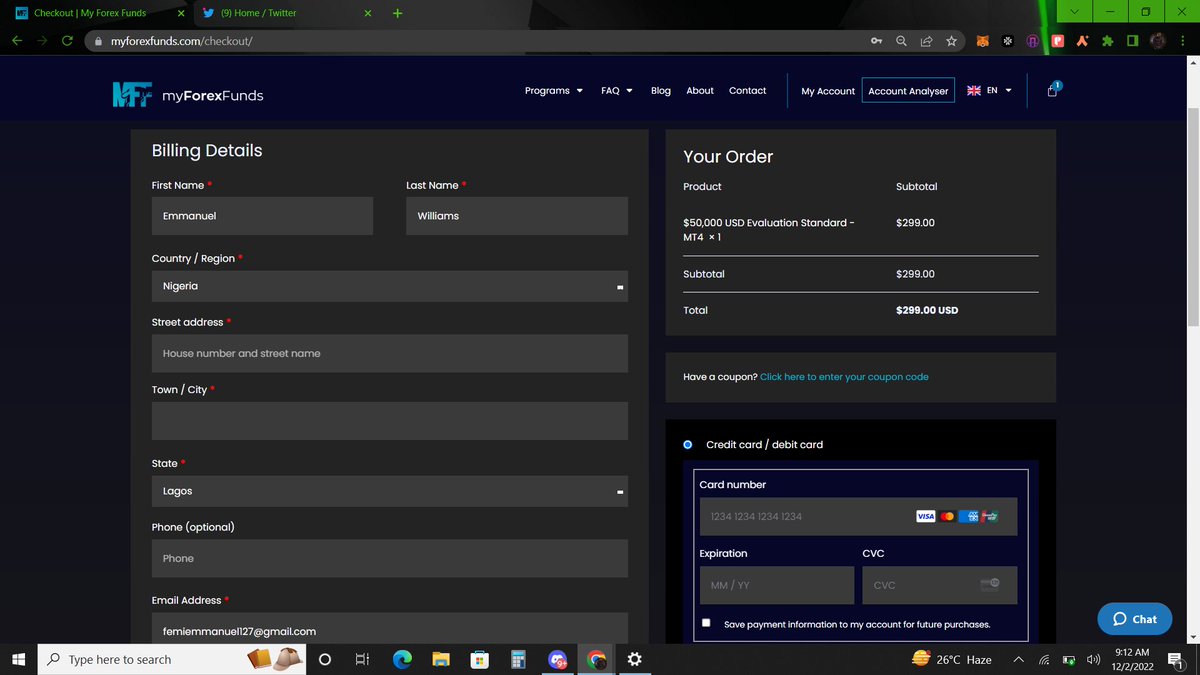Click the purple circle extension icon

click(x=1033, y=41)
